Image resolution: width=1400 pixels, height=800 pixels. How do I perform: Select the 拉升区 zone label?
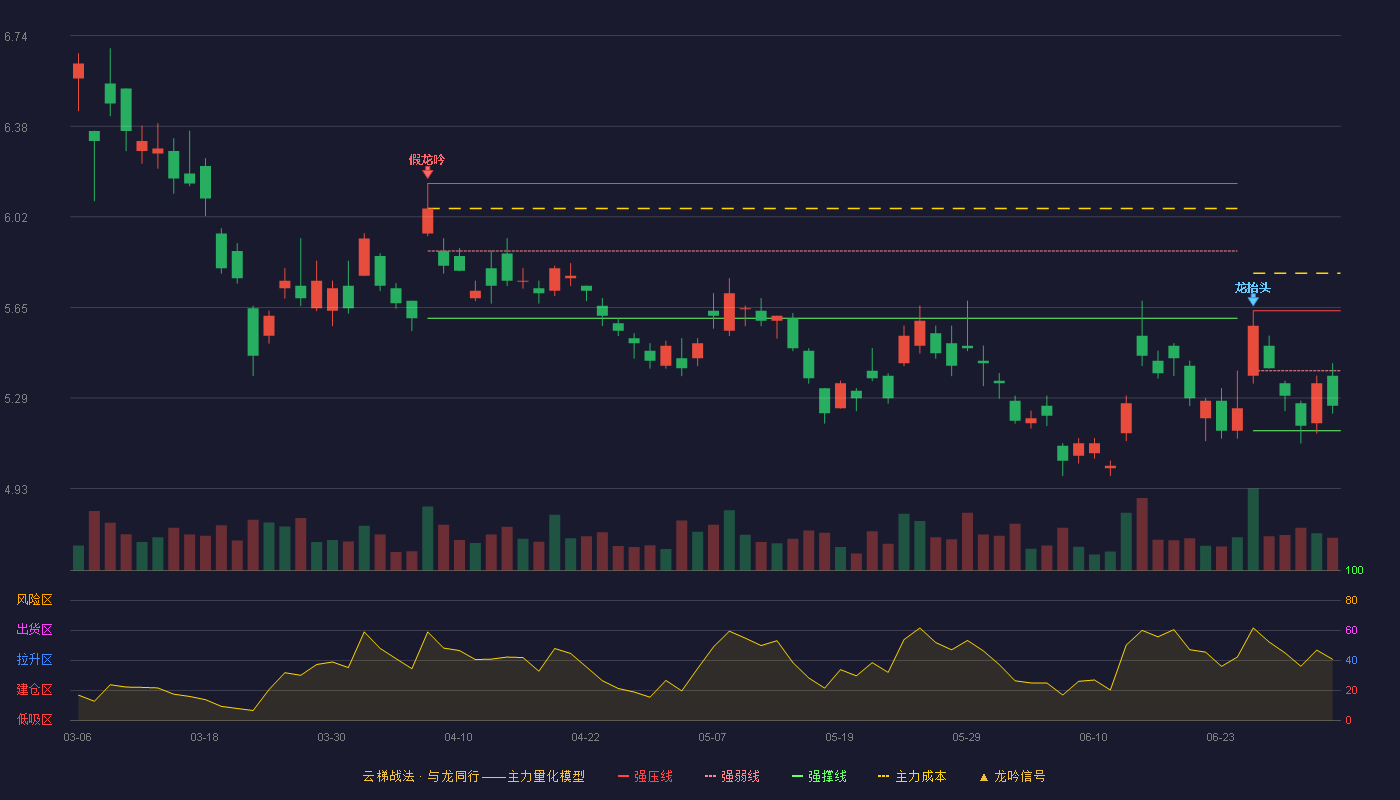coord(34,660)
